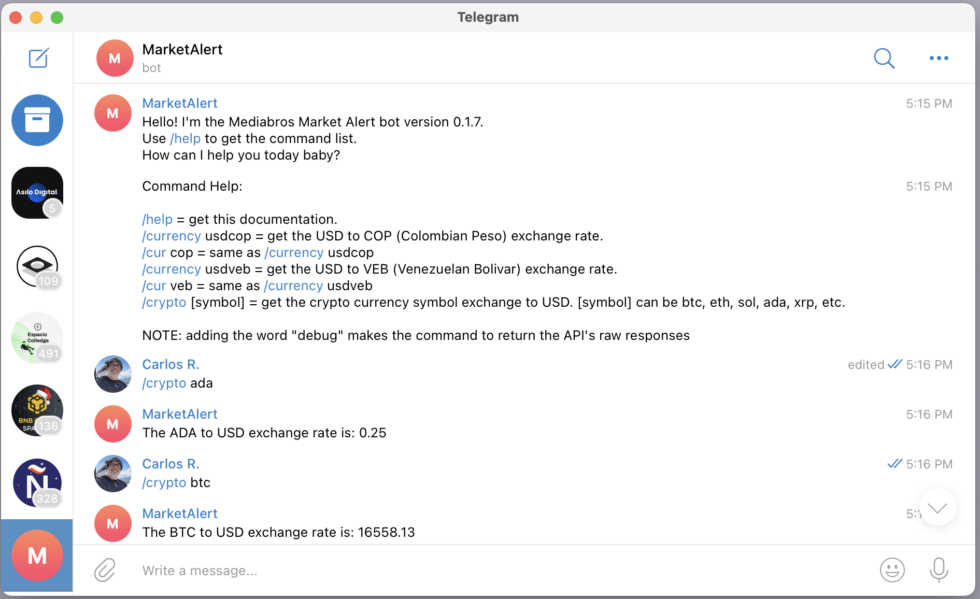Open the three-dots chat options menu
The width and height of the screenshot is (980, 599).
938,58
